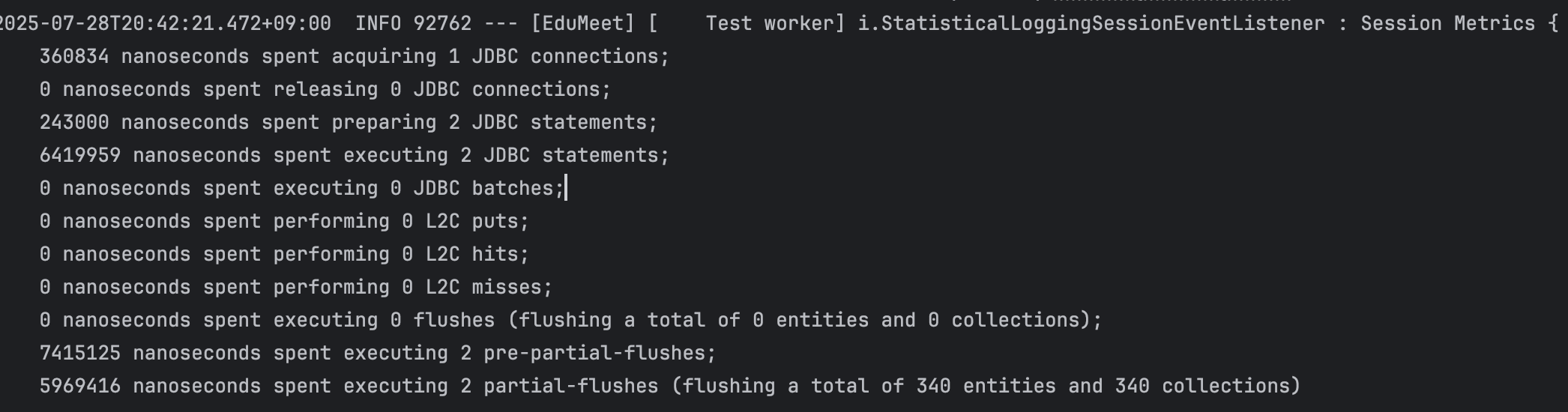Click the 7415125 nanoseconds value
The height and width of the screenshot is (412, 1568).
[x=80, y=353]
